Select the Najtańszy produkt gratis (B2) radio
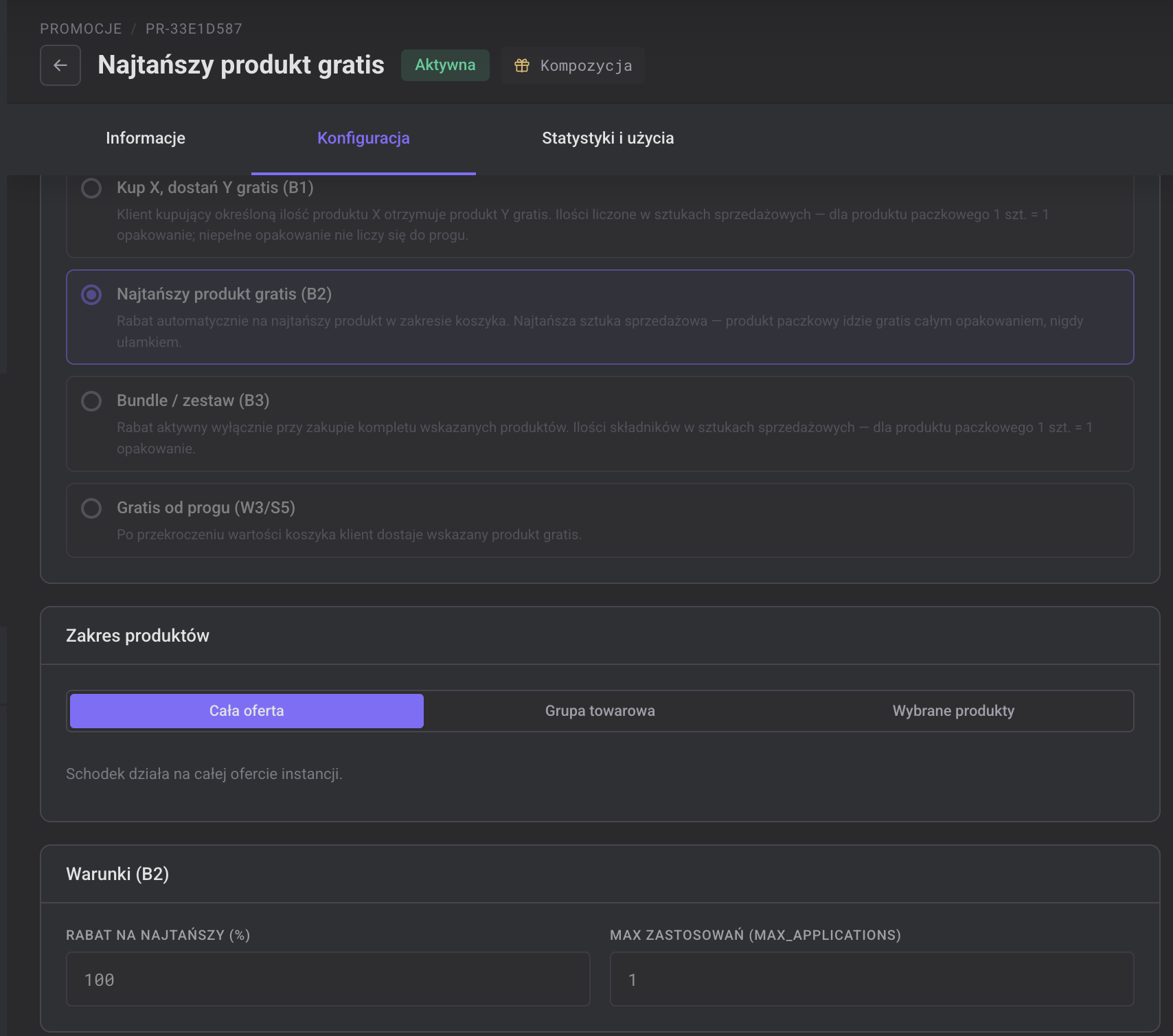Image resolution: width=1173 pixels, height=1036 pixels. [x=91, y=295]
